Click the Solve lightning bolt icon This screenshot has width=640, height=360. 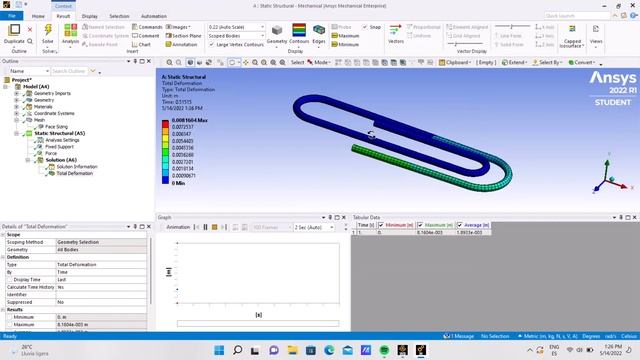coord(48,29)
